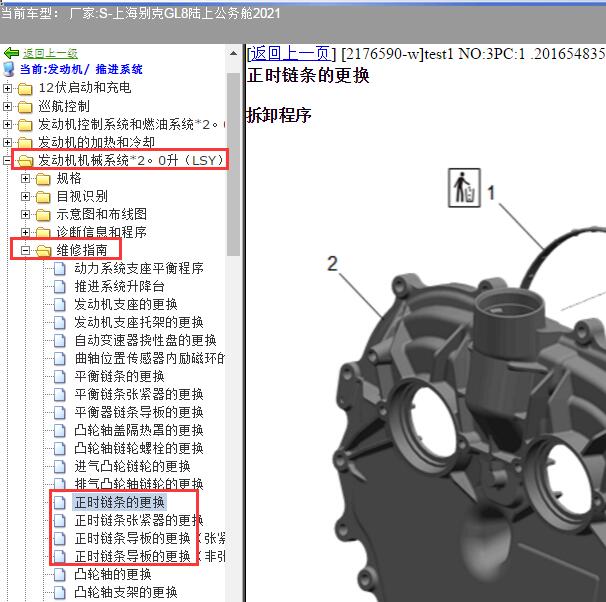The image size is (606, 602).
Task: Open 自动变速器挠性盘的更换 document
Action: click(145, 340)
